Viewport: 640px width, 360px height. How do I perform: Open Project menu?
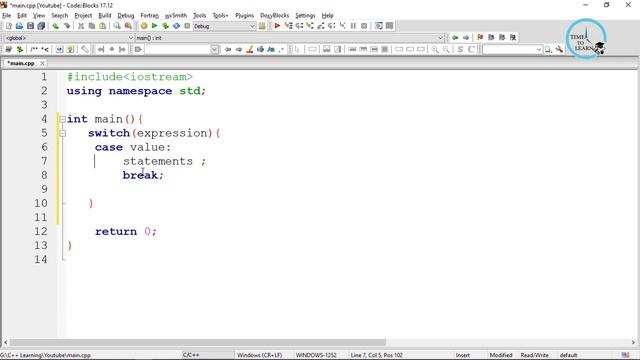83,16
